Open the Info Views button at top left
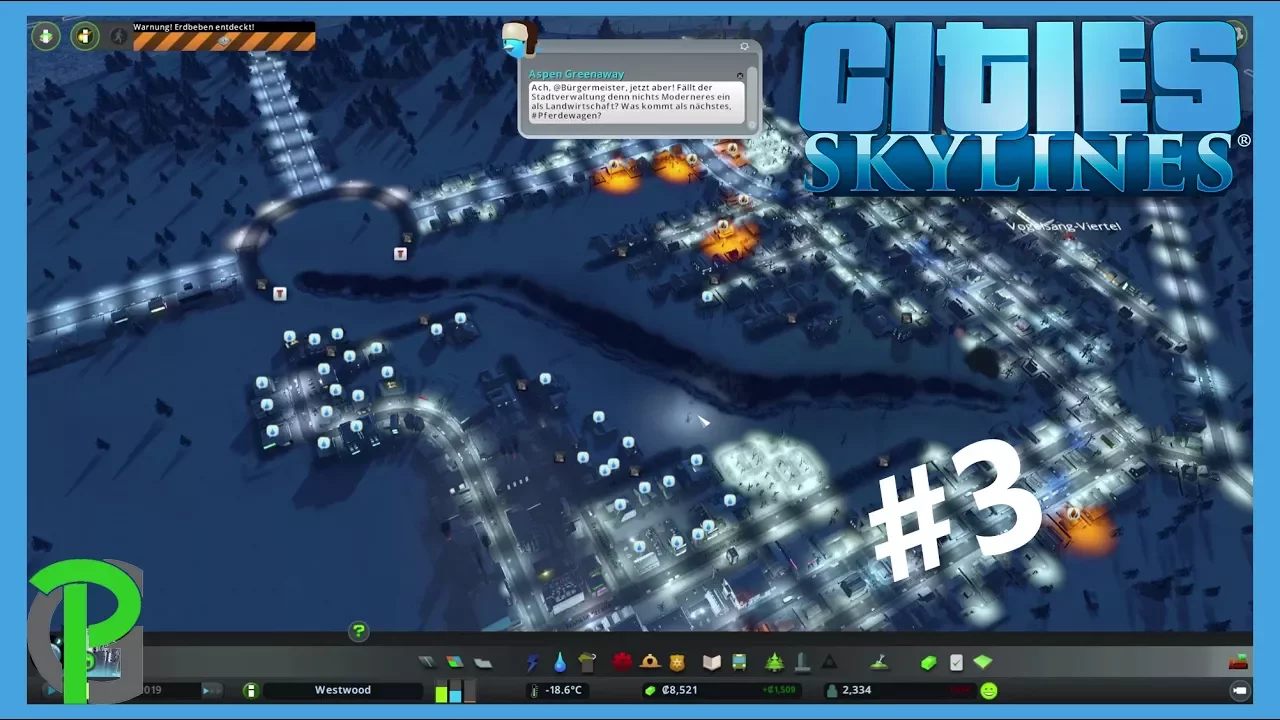1280x720 pixels. [x=45, y=37]
